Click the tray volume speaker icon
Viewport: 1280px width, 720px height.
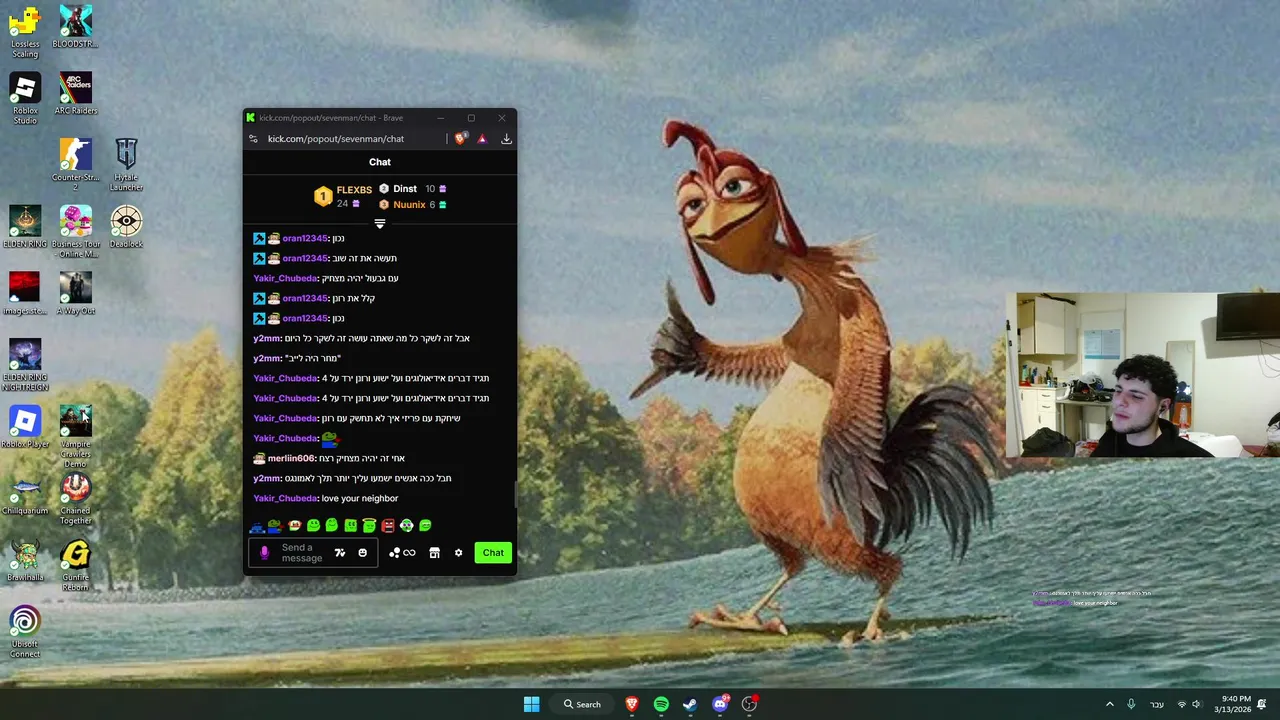(x=1196, y=704)
